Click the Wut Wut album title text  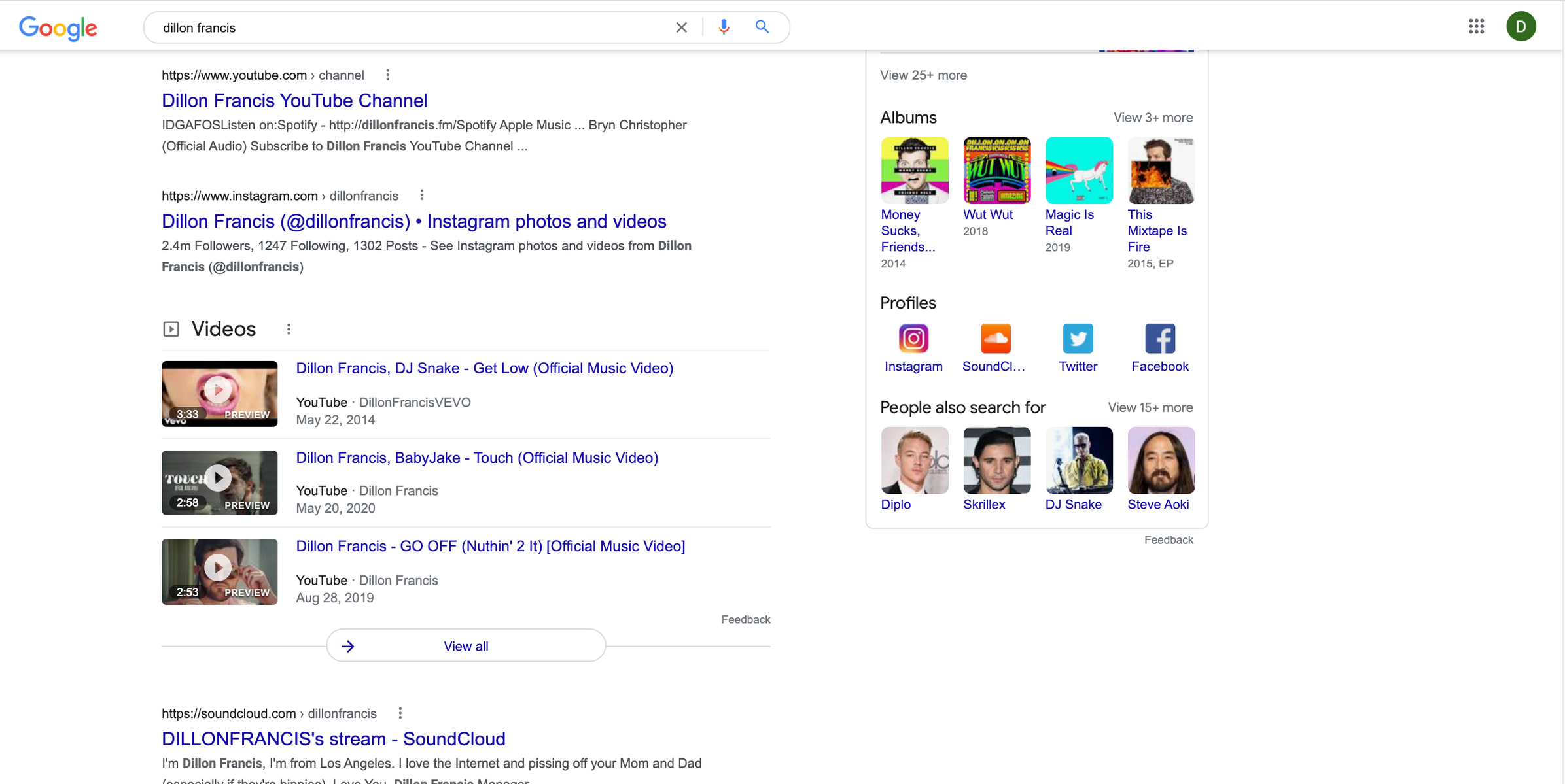pyautogui.click(x=988, y=214)
